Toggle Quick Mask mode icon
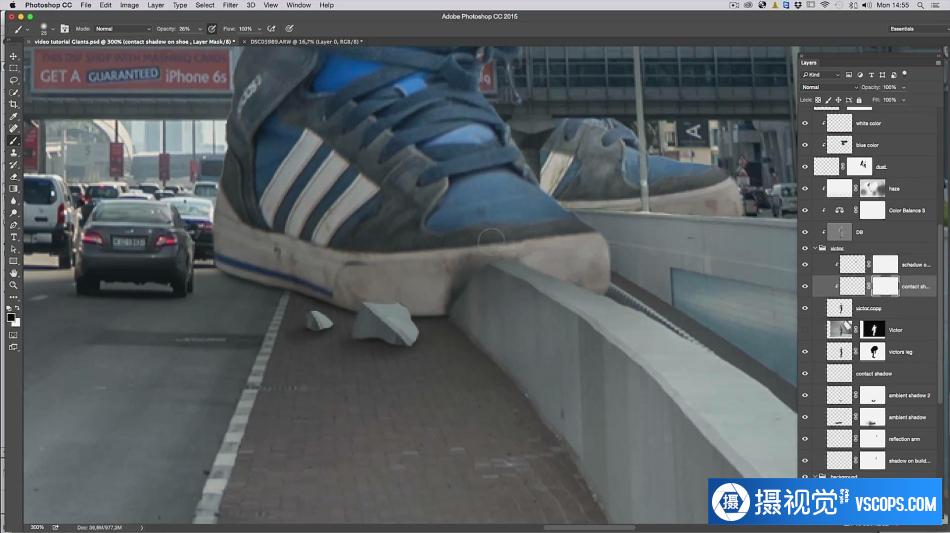The width and height of the screenshot is (950, 533). pyautogui.click(x=13, y=335)
